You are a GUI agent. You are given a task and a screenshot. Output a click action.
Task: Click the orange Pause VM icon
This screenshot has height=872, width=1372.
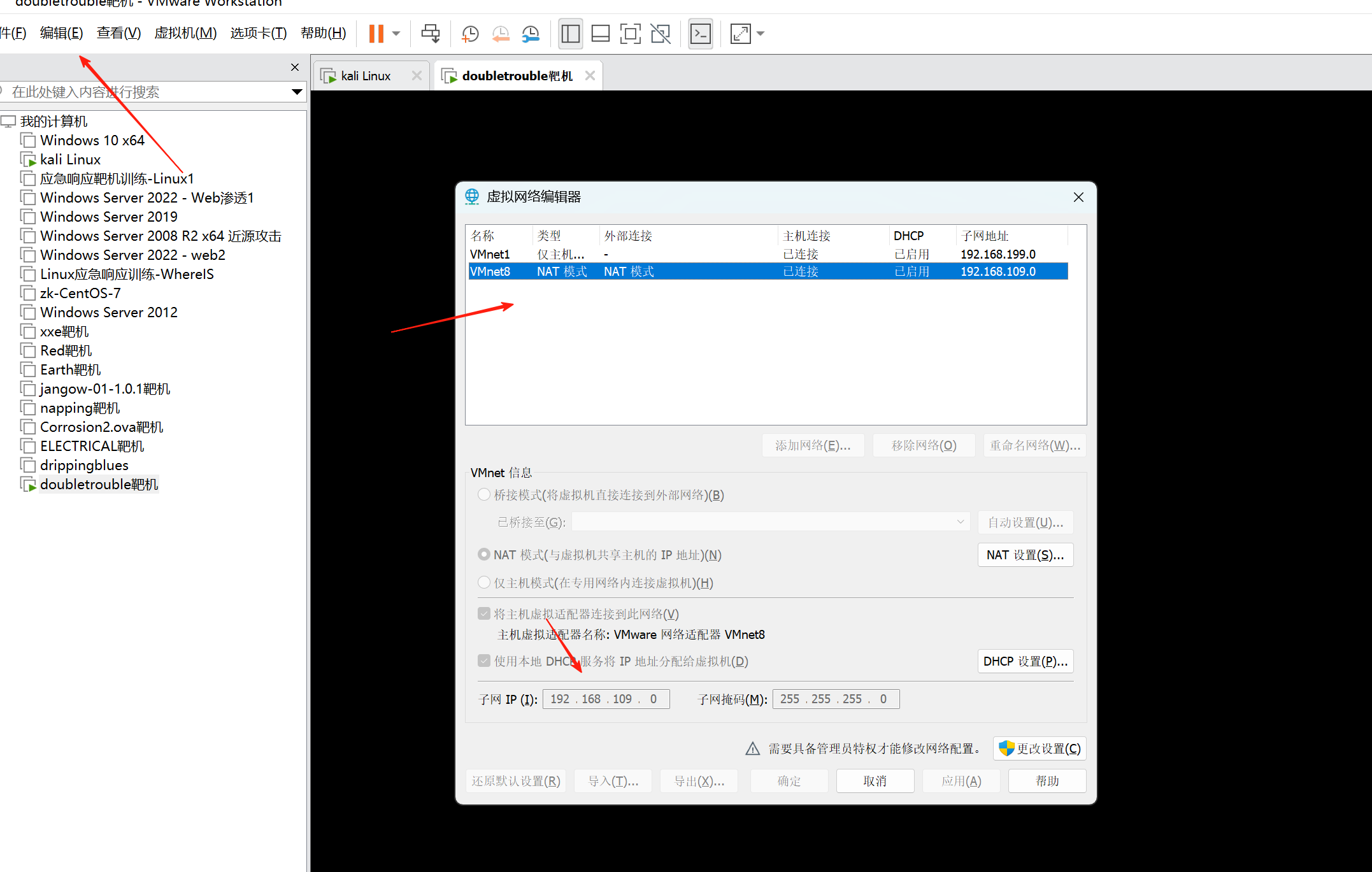[x=376, y=34]
